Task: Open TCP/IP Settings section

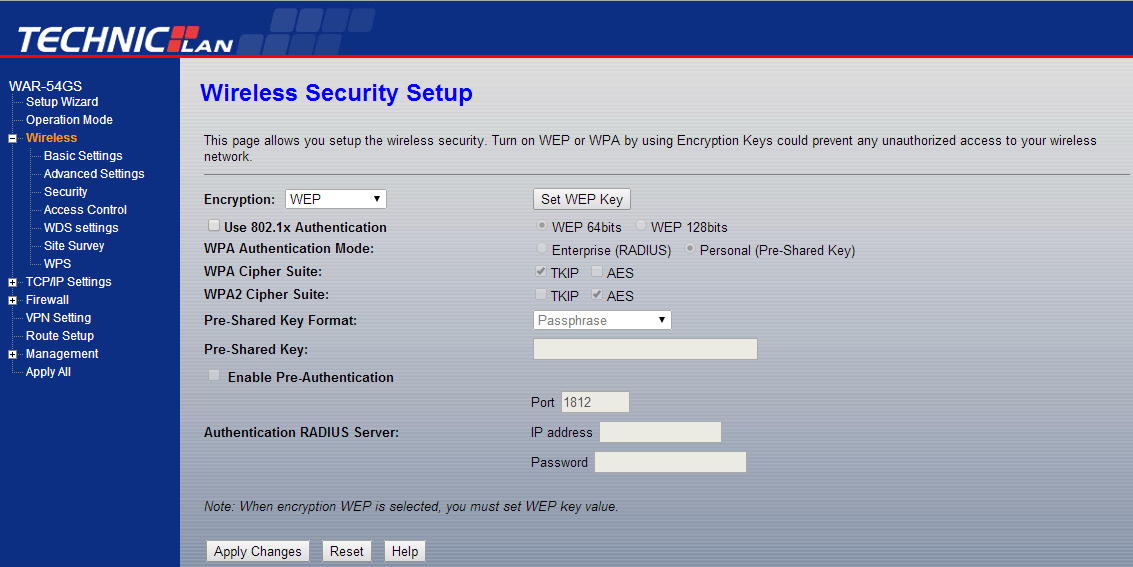Action: [69, 282]
